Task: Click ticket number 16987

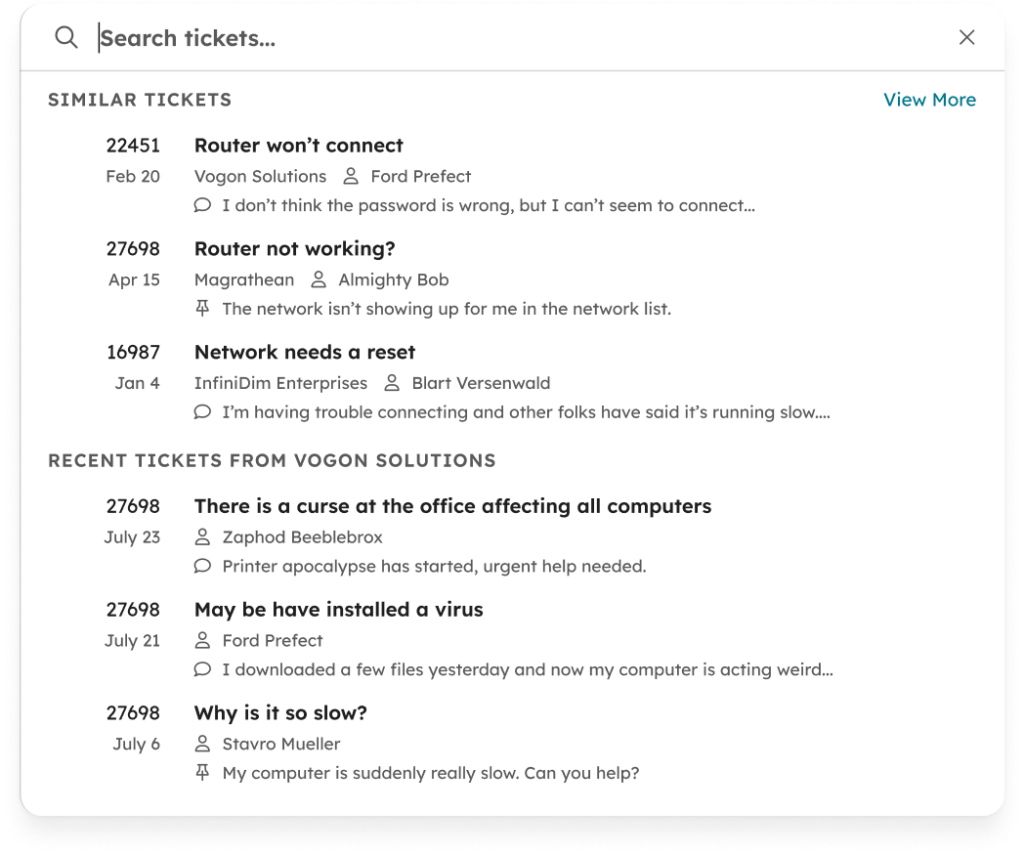Action: (x=133, y=352)
